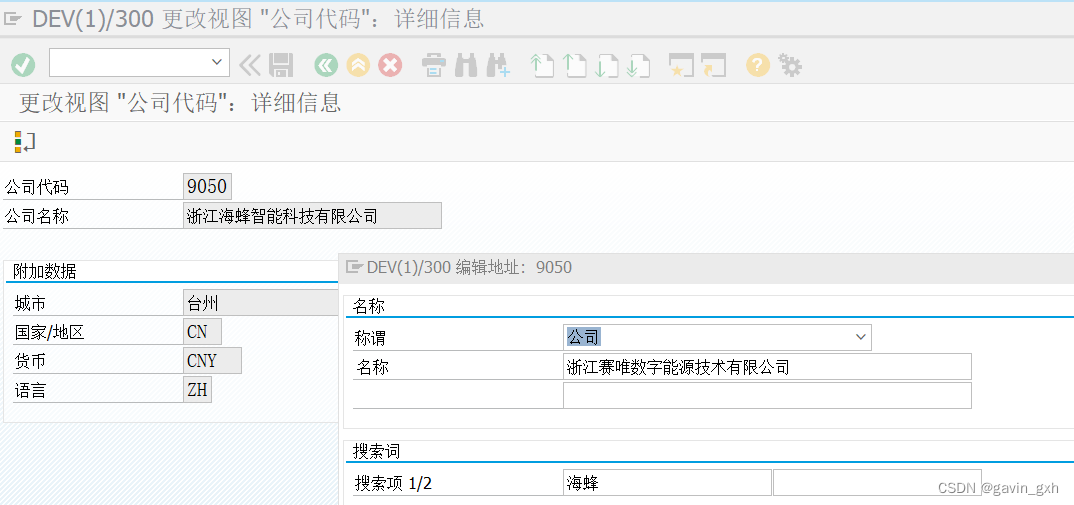Click the Last Page icon
This screenshot has width=1074, height=505.
[x=638, y=66]
